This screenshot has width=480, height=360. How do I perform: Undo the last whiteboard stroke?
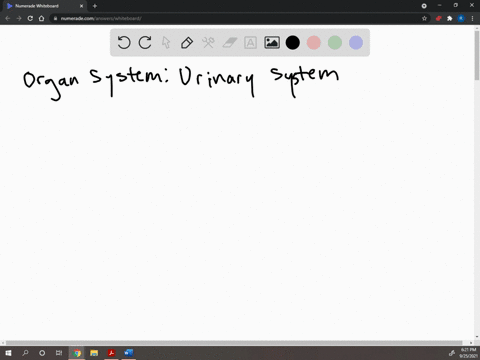click(x=124, y=43)
